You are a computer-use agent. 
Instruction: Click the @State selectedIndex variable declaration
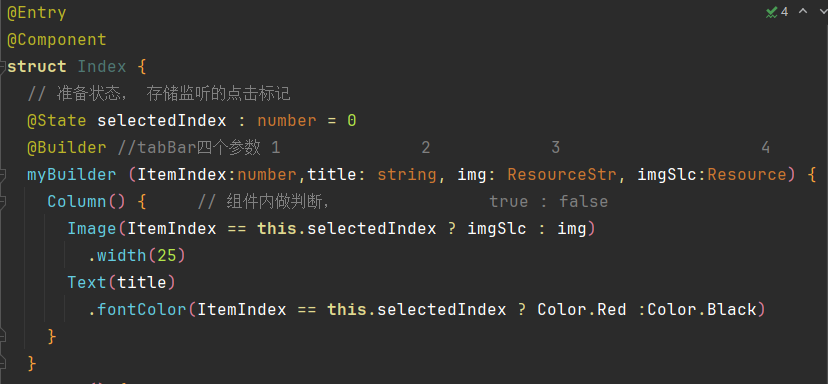click(x=192, y=120)
